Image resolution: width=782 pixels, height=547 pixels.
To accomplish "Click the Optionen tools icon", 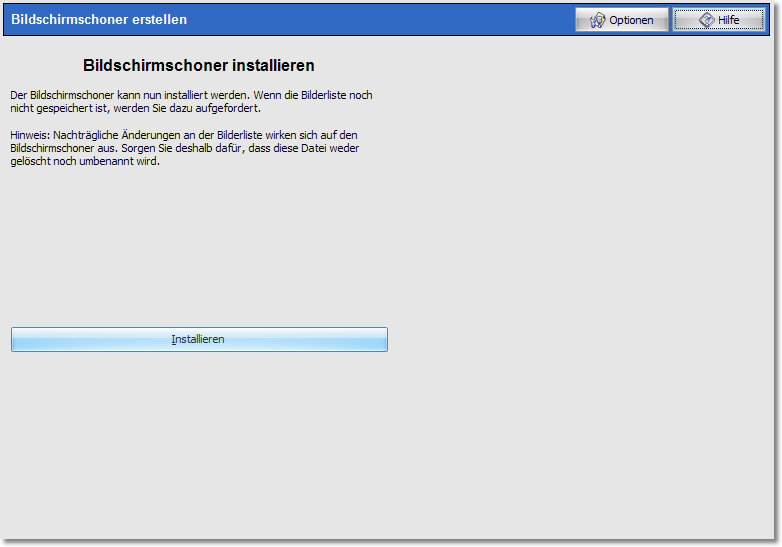I will point(598,20).
